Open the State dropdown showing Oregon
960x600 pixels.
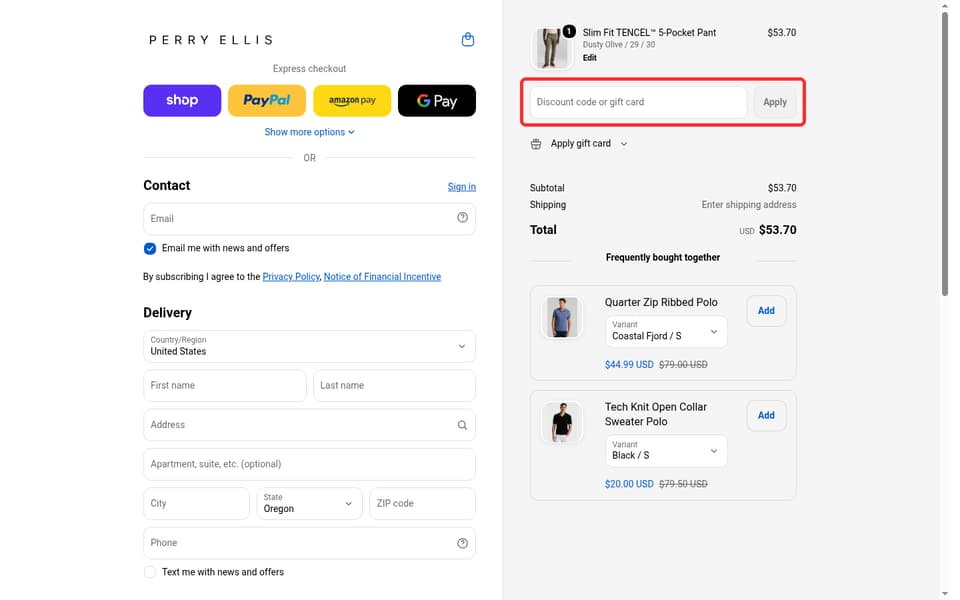(309, 503)
